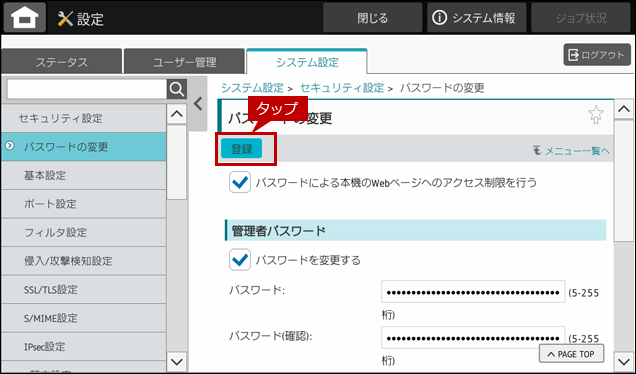Log out with ログアウト button
Image resolution: width=636 pixels, height=374 pixels.
(597, 55)
